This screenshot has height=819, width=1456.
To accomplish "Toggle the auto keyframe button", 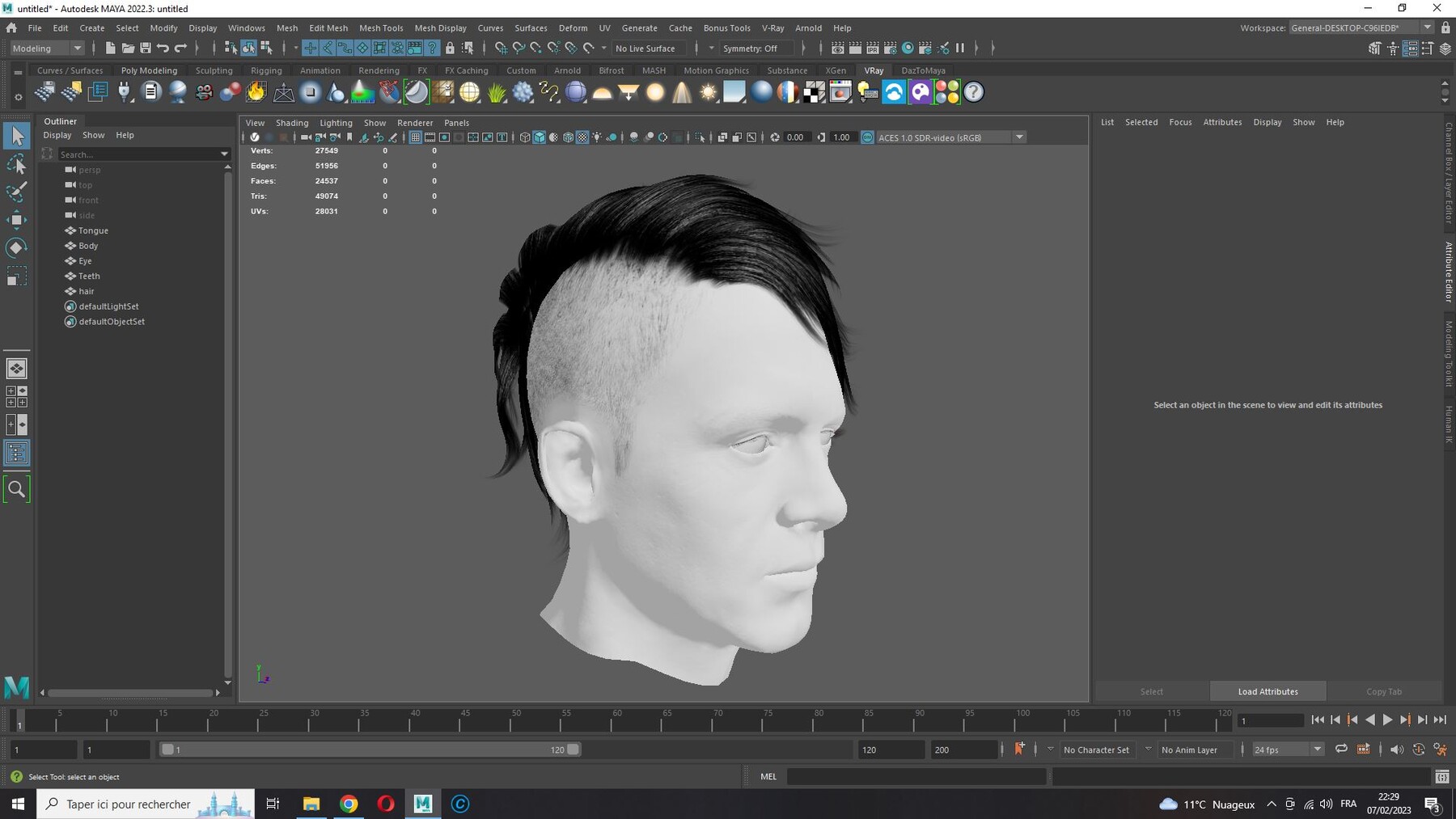I will click(1418, 749).
